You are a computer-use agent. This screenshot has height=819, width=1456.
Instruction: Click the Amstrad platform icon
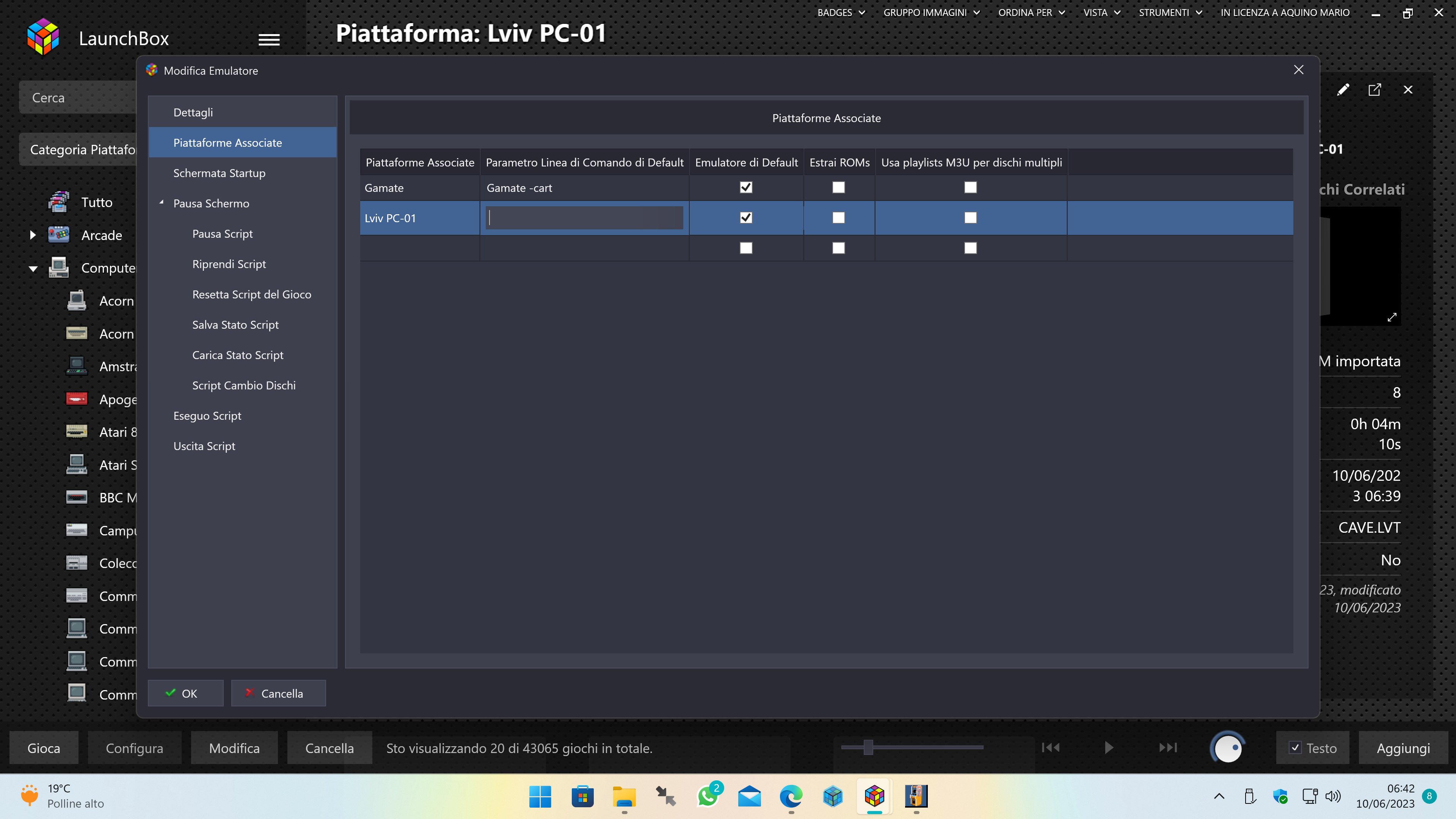77,366
